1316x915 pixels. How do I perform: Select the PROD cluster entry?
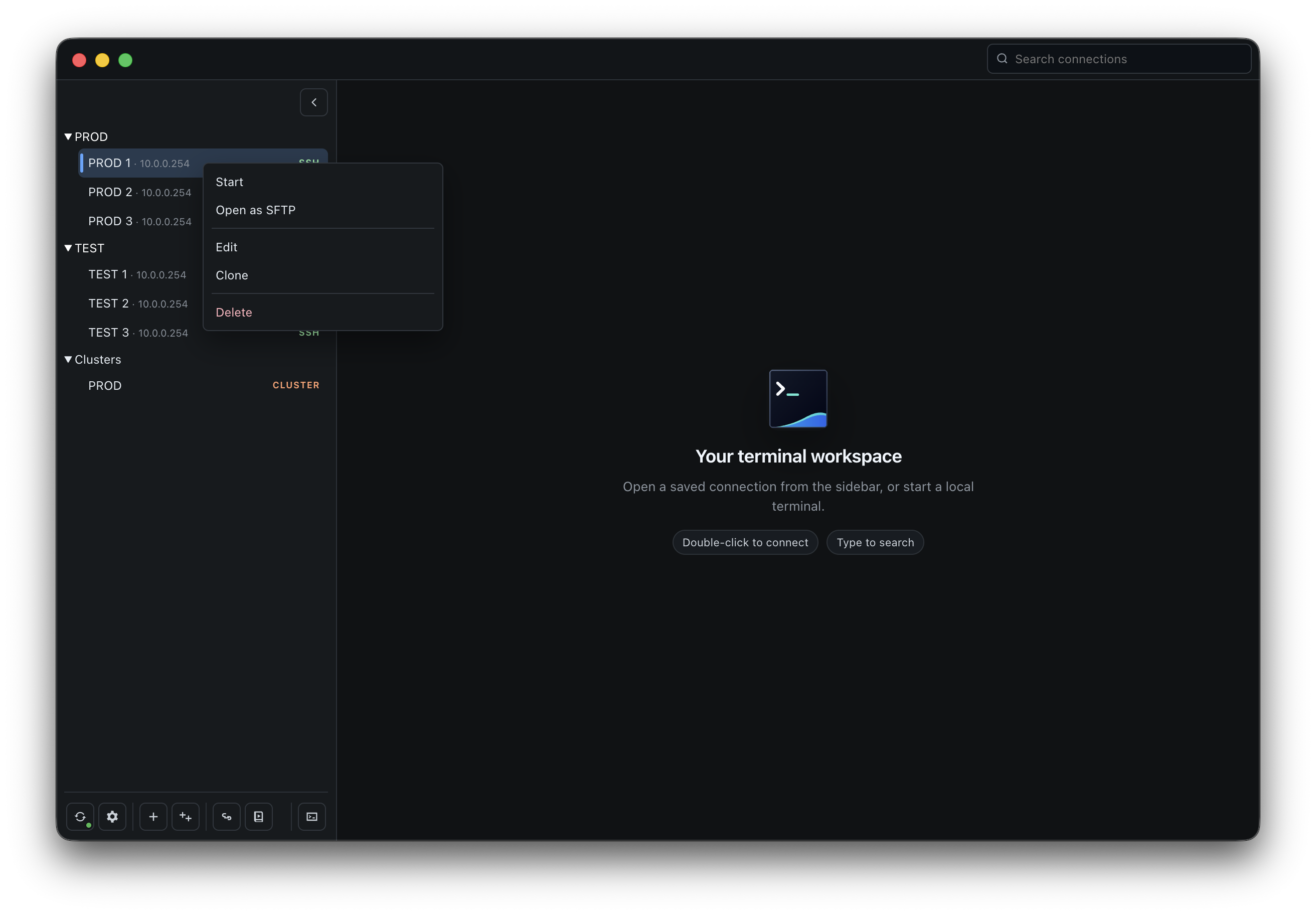(x=203, y=385)
